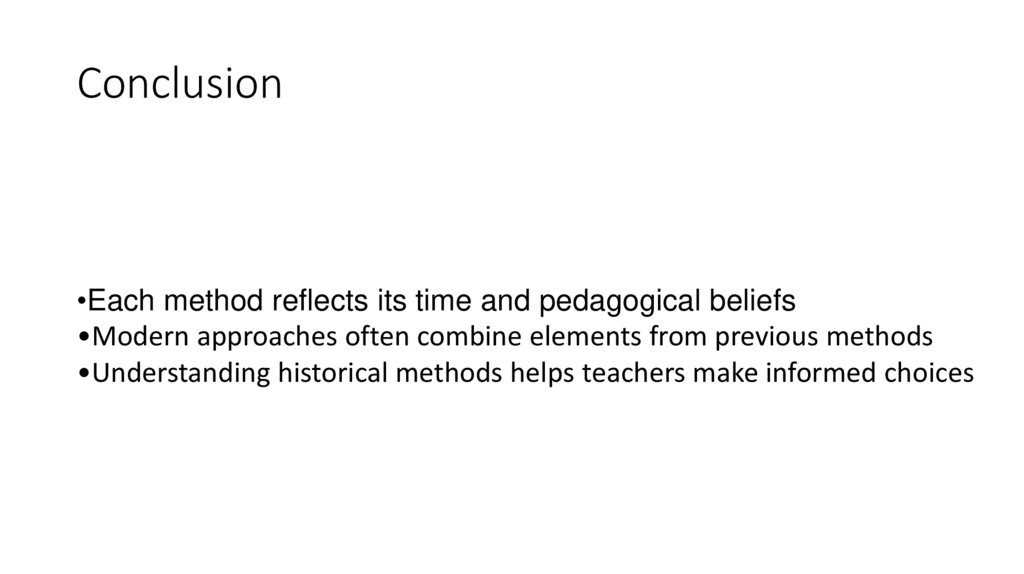Click the bullet marker before "Each method"
The image size is (1024, 574).
[x=81, y=301]
